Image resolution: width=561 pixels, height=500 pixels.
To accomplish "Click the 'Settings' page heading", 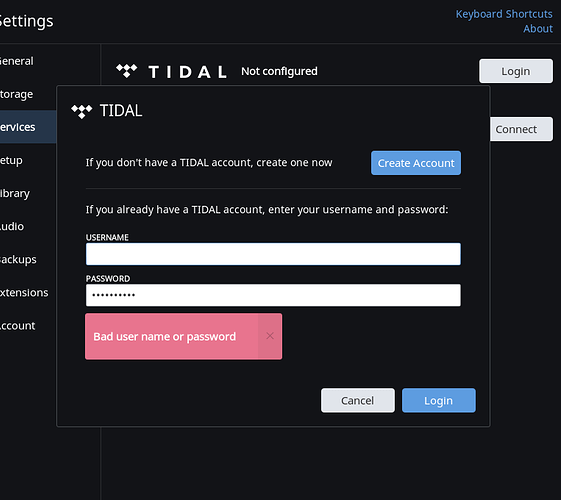I will (26, 21).
